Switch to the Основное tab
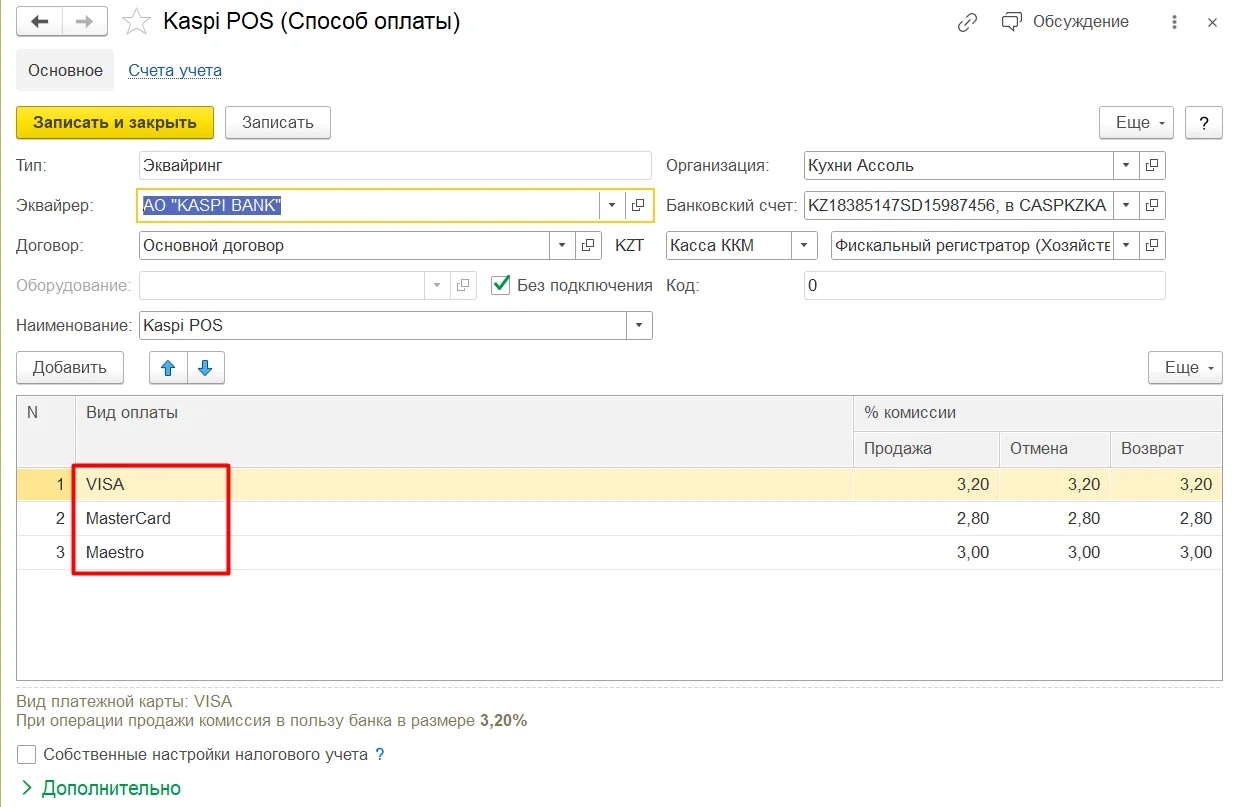This screenshot has width=1241, height=807. point(65,70)
